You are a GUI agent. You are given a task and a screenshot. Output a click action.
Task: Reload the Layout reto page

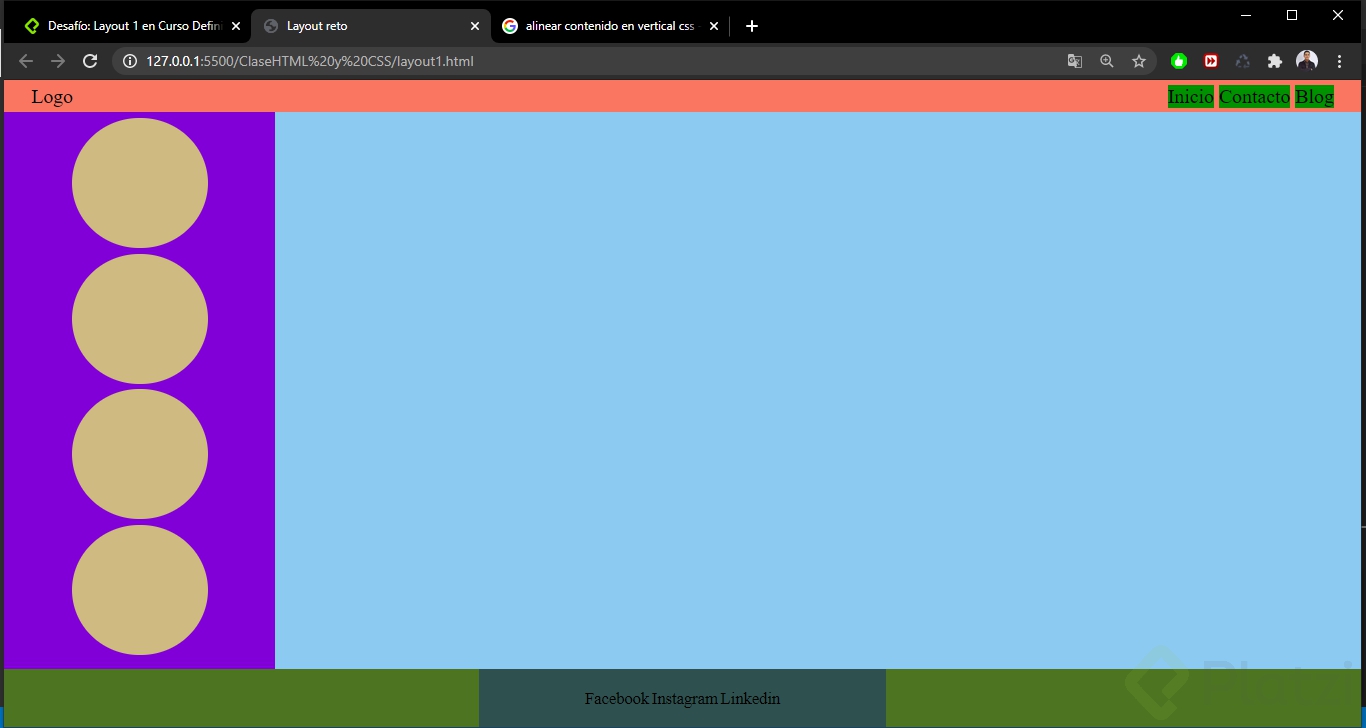tap(90, 61)
